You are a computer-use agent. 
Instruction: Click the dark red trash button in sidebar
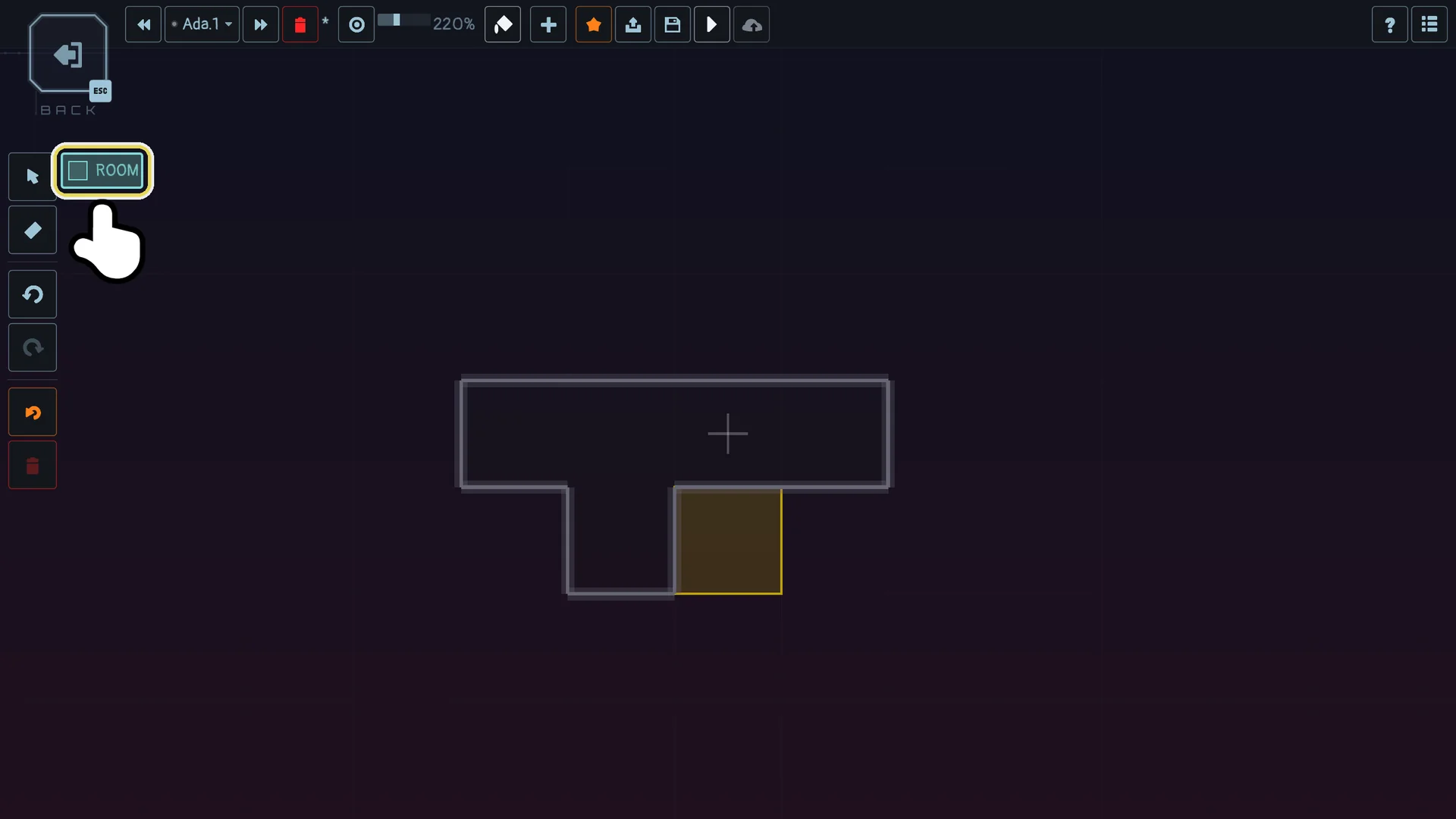coord(33,466)
